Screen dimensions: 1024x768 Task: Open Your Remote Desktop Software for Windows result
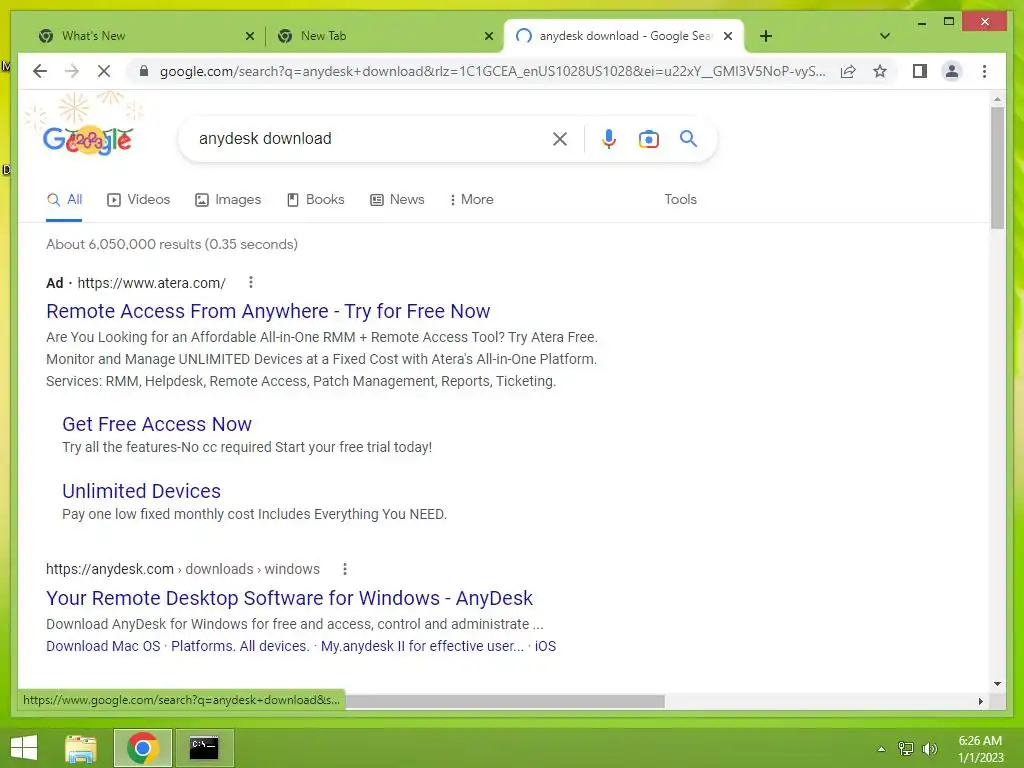289,598
